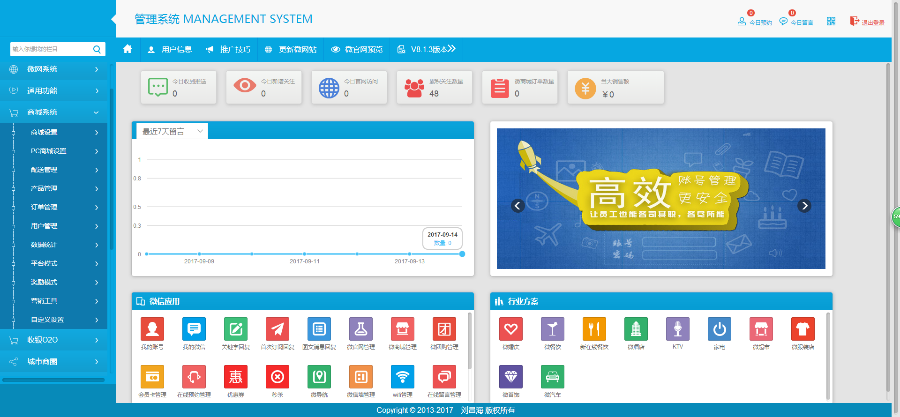Show the next banner slide
Viewport: 900px width, 417px height.
pos(804,205)
